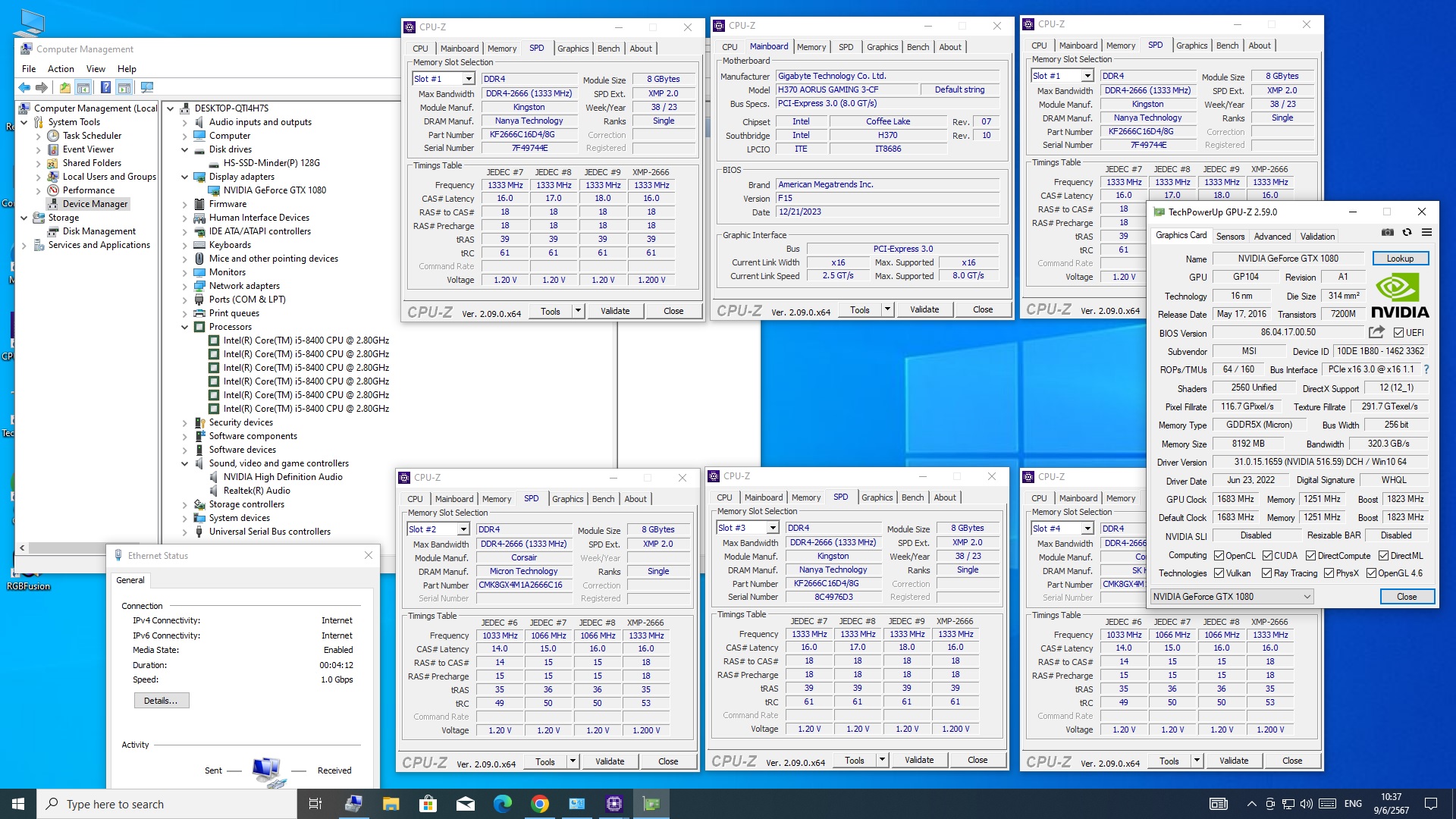This screenshot has width=1456, height=819.
Task: Open File Explorer from the taskbar
Action: click(391, 804)
